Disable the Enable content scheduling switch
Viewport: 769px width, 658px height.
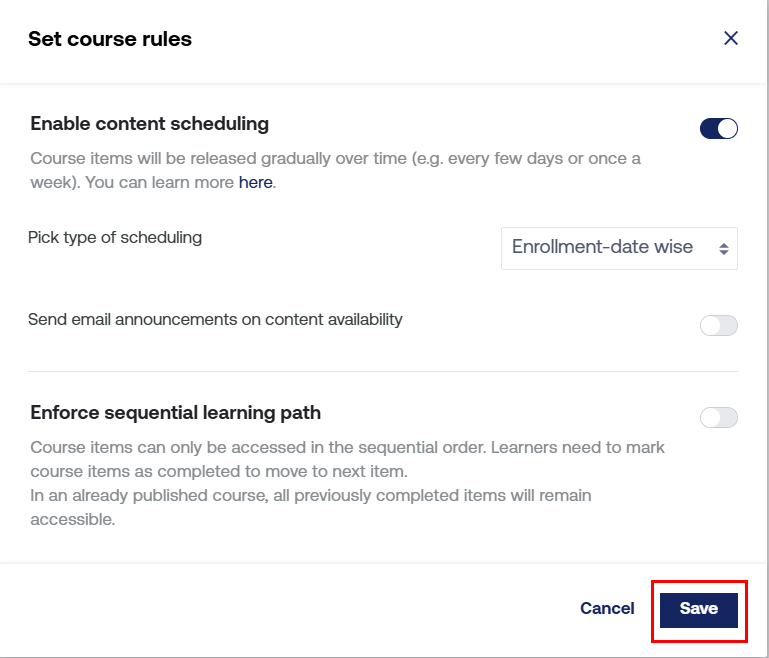[718, 128]
